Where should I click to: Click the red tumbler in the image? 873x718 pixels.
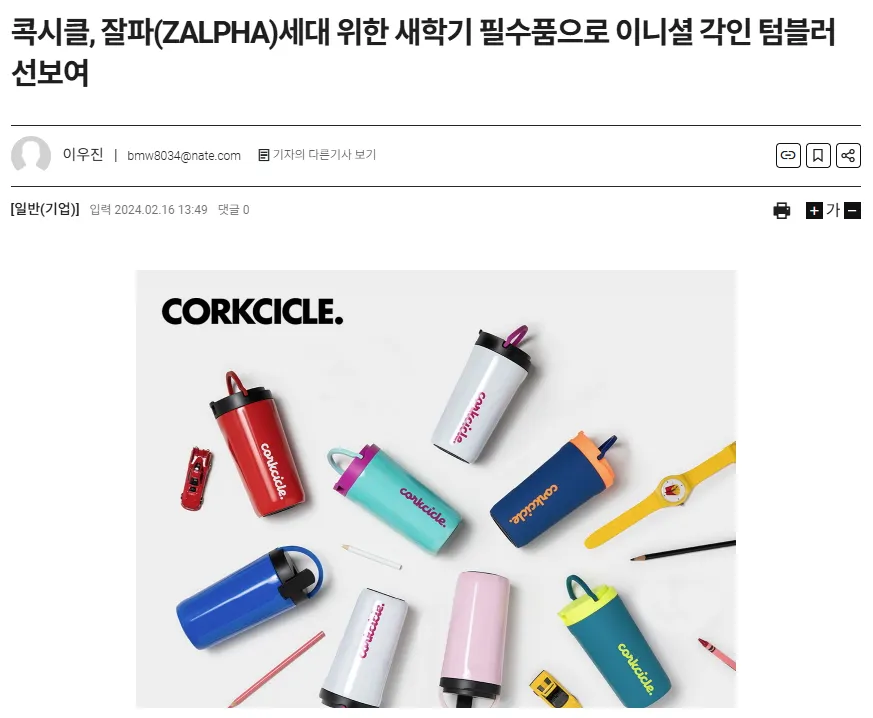click(257, 444)
